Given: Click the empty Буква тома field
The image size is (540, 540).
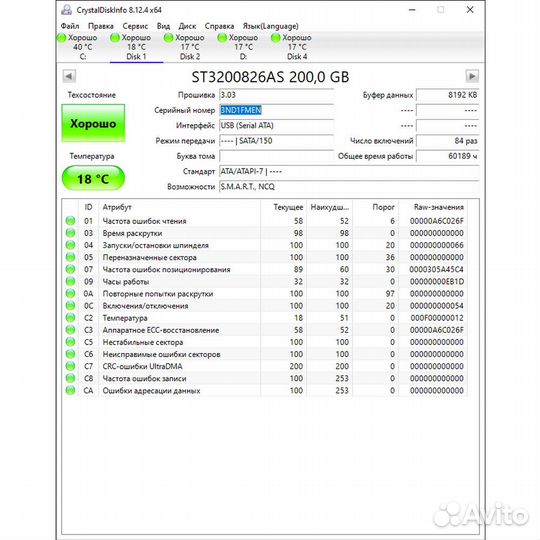Looking at the screenshot, I should (x=276, y=156).
